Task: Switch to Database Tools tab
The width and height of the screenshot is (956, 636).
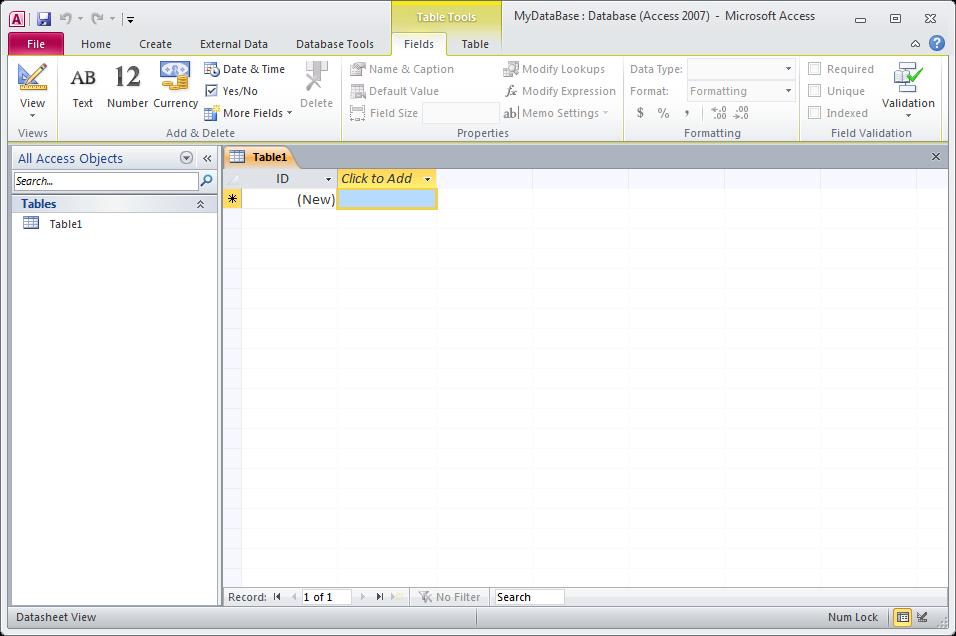Action: [x=335, y=44]
